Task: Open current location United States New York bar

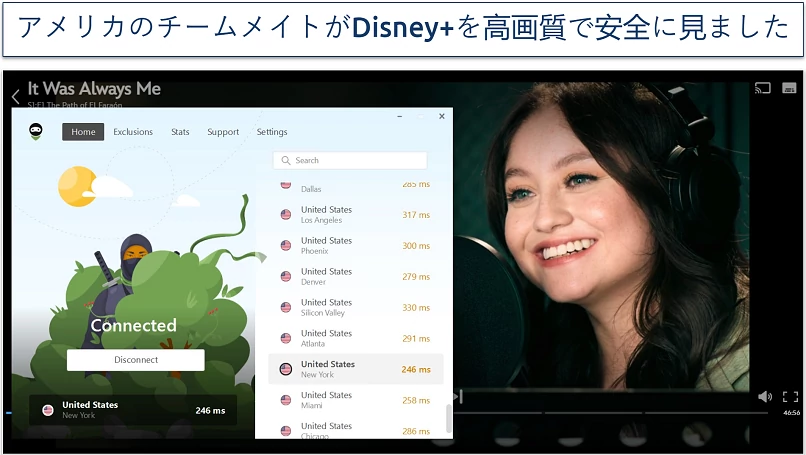Action: 133,410
